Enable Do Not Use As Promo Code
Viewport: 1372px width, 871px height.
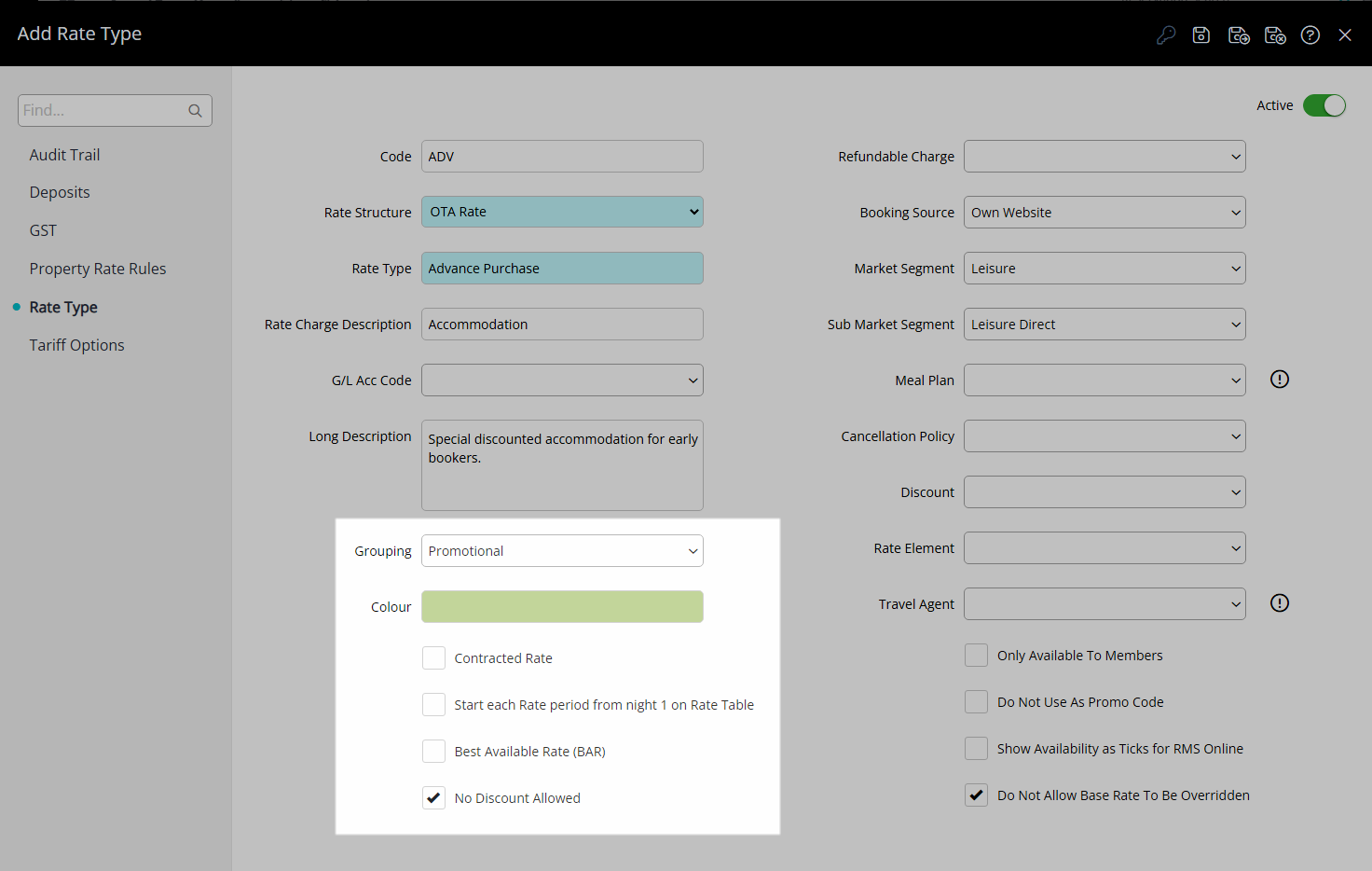(976, 702)
